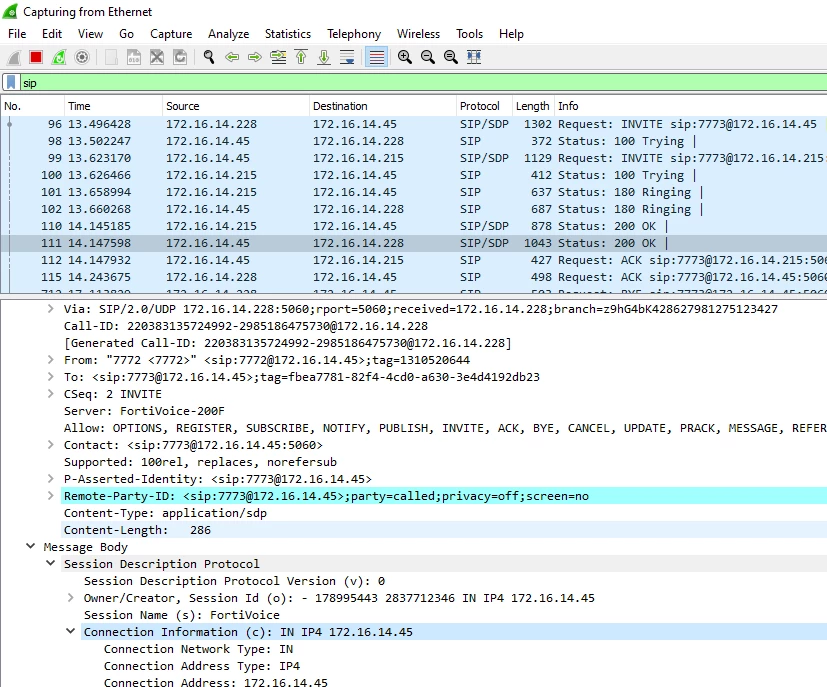This screenshot has height=687, width=827.
Task: Restart the current capture with the green fin icon
Action: pos(59,57)
